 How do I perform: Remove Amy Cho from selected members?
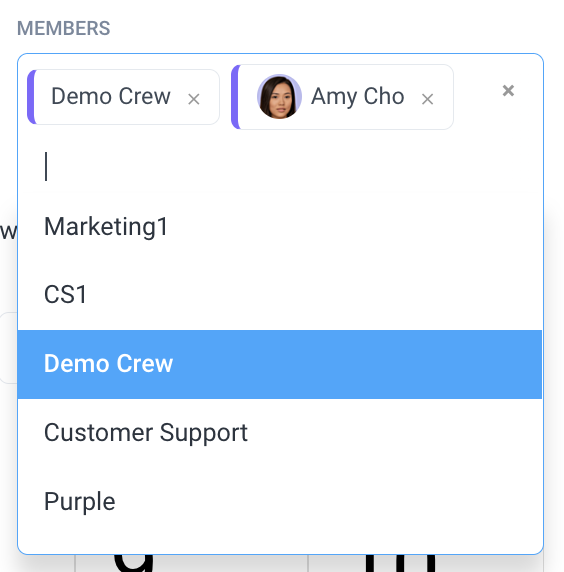pos(427,99)
